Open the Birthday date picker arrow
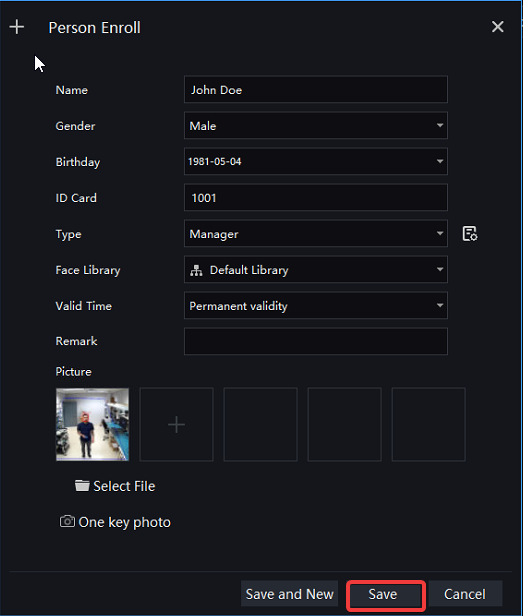This screenshot has width=523, height=616. pos(440,161)
